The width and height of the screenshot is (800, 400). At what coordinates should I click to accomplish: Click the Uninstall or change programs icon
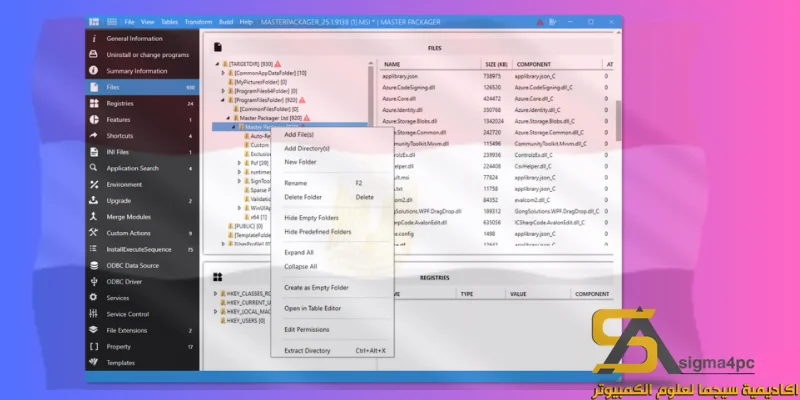click(93, 54)
